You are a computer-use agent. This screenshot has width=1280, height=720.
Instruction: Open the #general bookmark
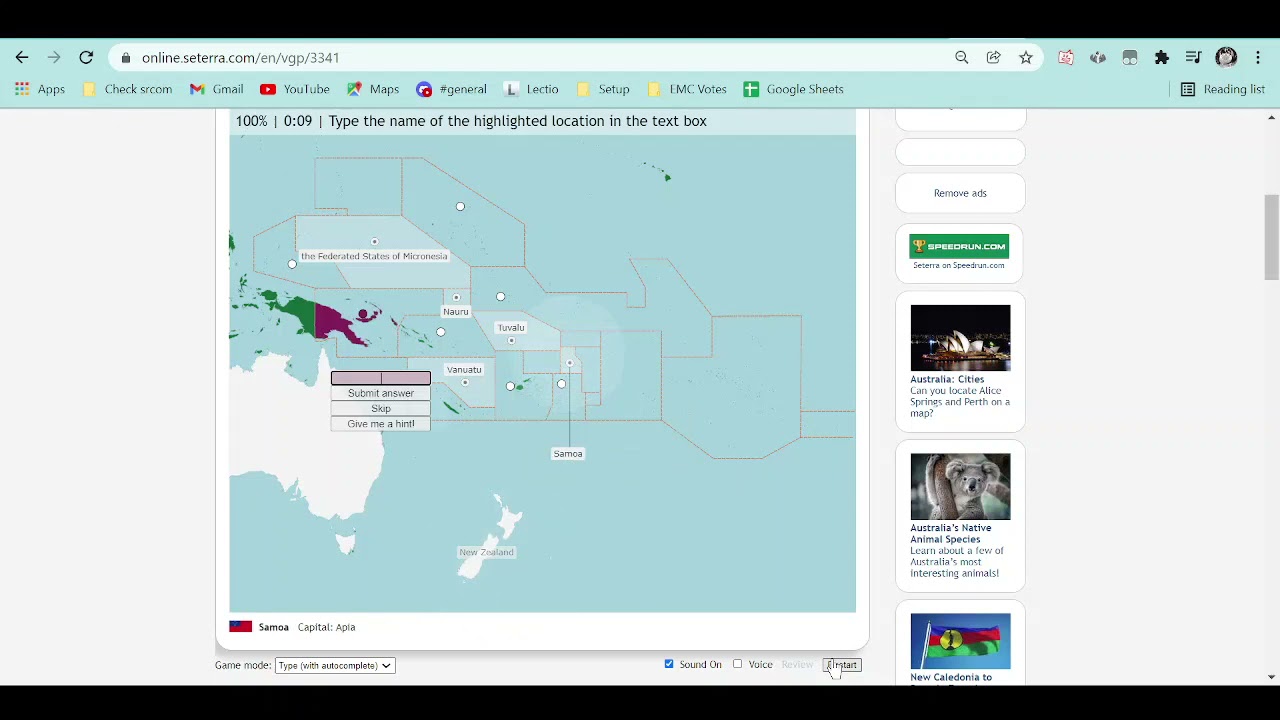[x=452, y=89]
